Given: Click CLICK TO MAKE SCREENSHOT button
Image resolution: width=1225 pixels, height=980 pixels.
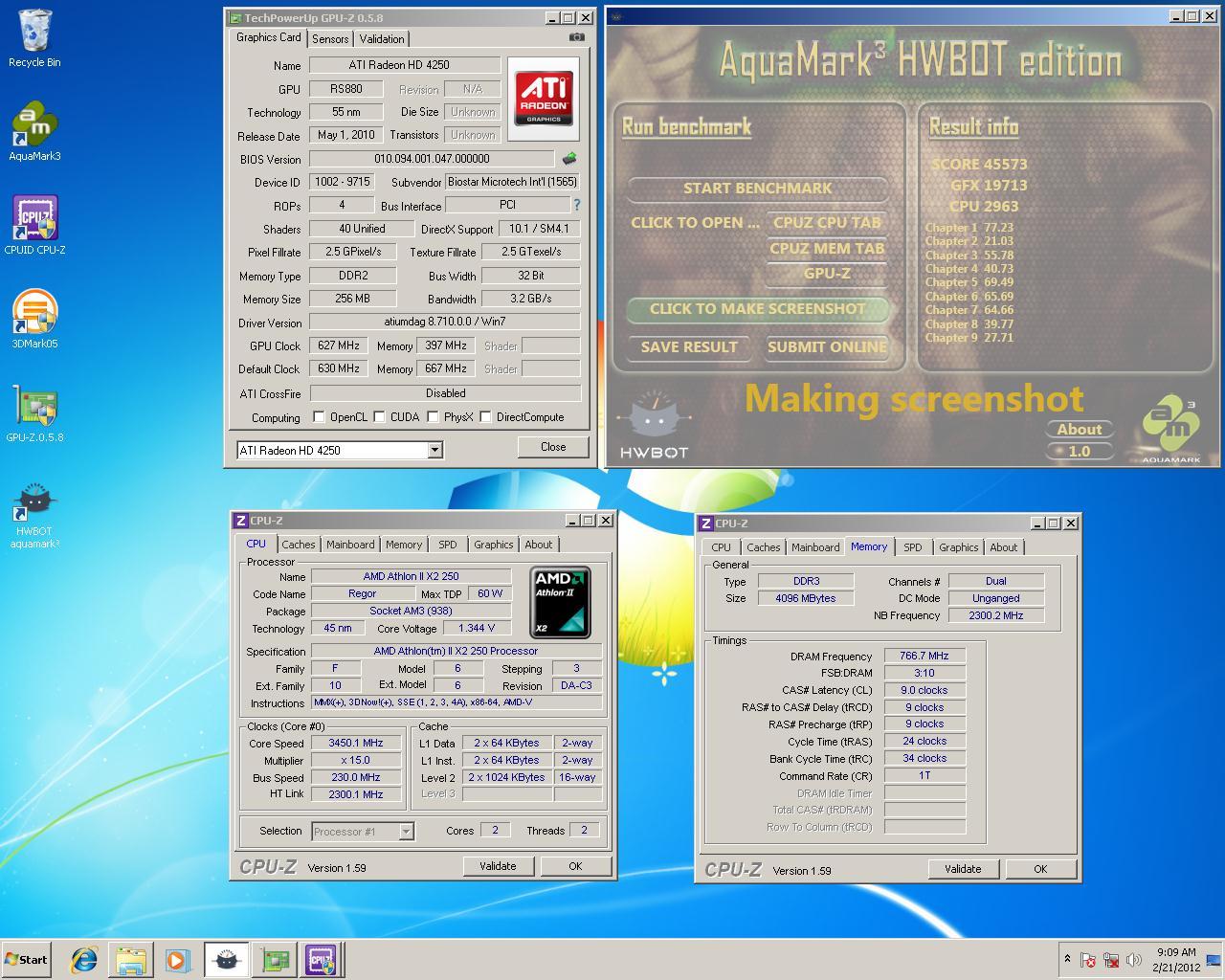Looking at the screenshot, I should click(758, 309).
